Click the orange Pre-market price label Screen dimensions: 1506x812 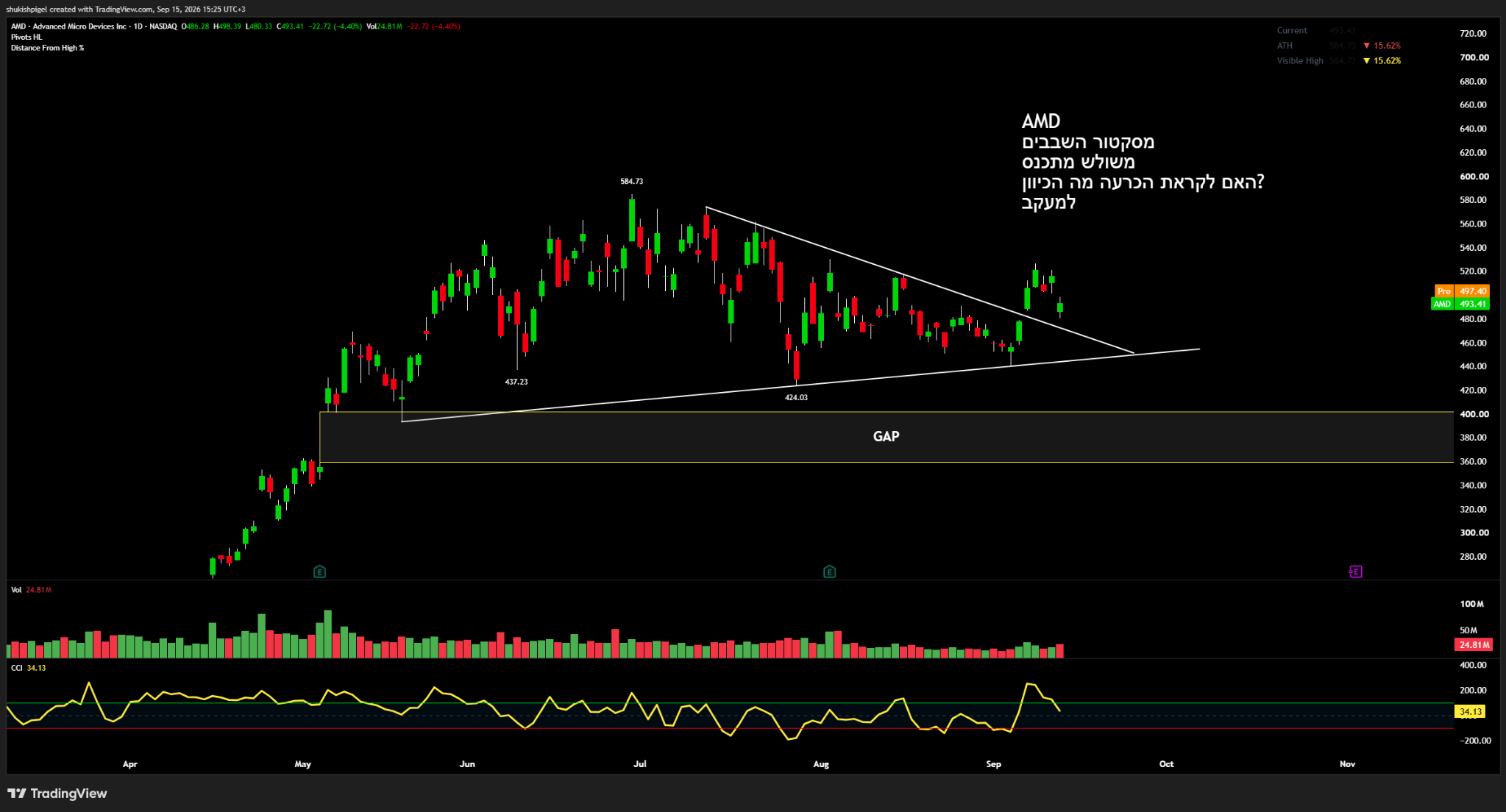[x=1462, y=291]
